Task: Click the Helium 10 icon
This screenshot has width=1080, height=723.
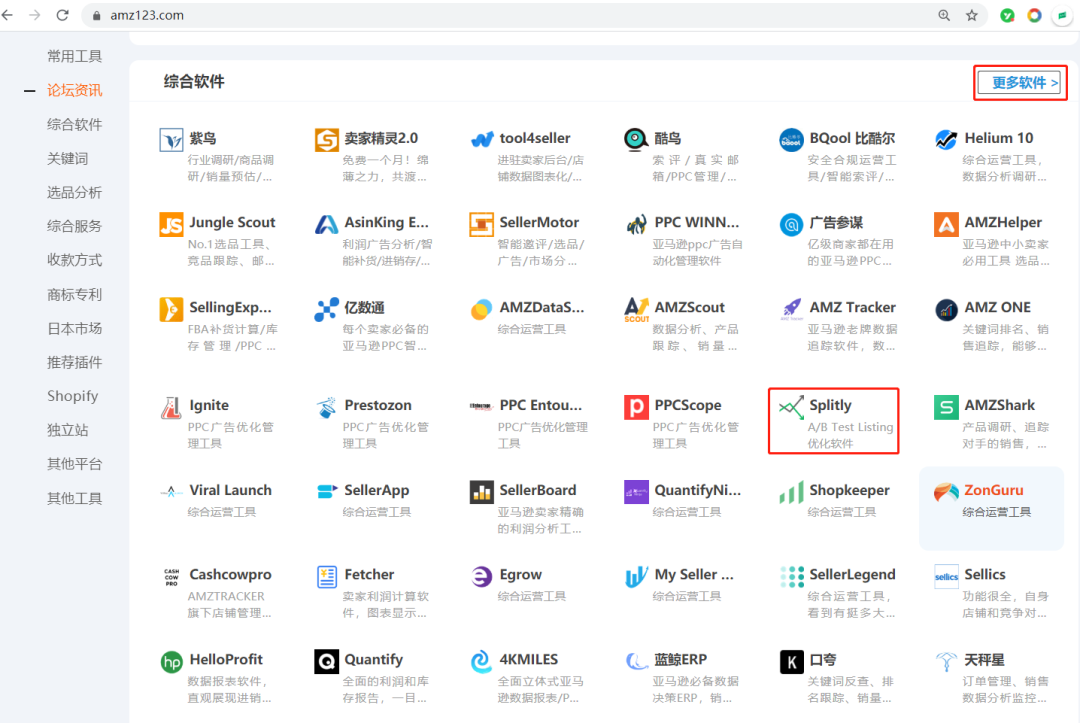Action: click(x=946, y=140)
